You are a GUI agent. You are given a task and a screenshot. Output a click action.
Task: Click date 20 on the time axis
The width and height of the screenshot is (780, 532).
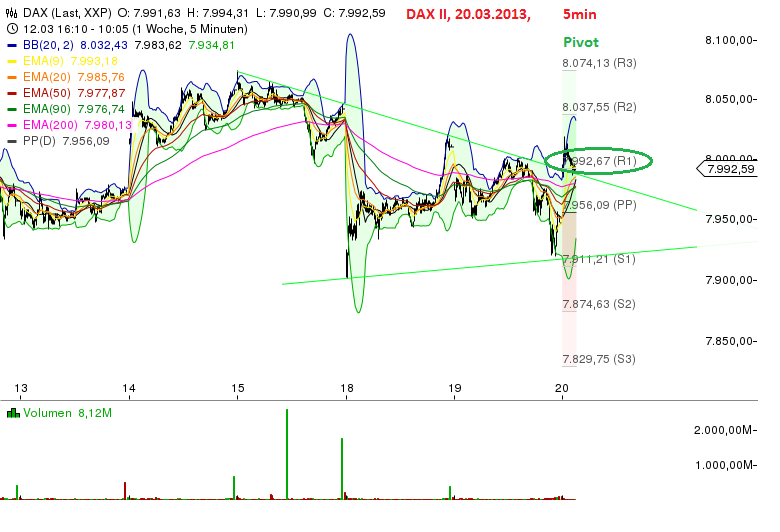562,388
